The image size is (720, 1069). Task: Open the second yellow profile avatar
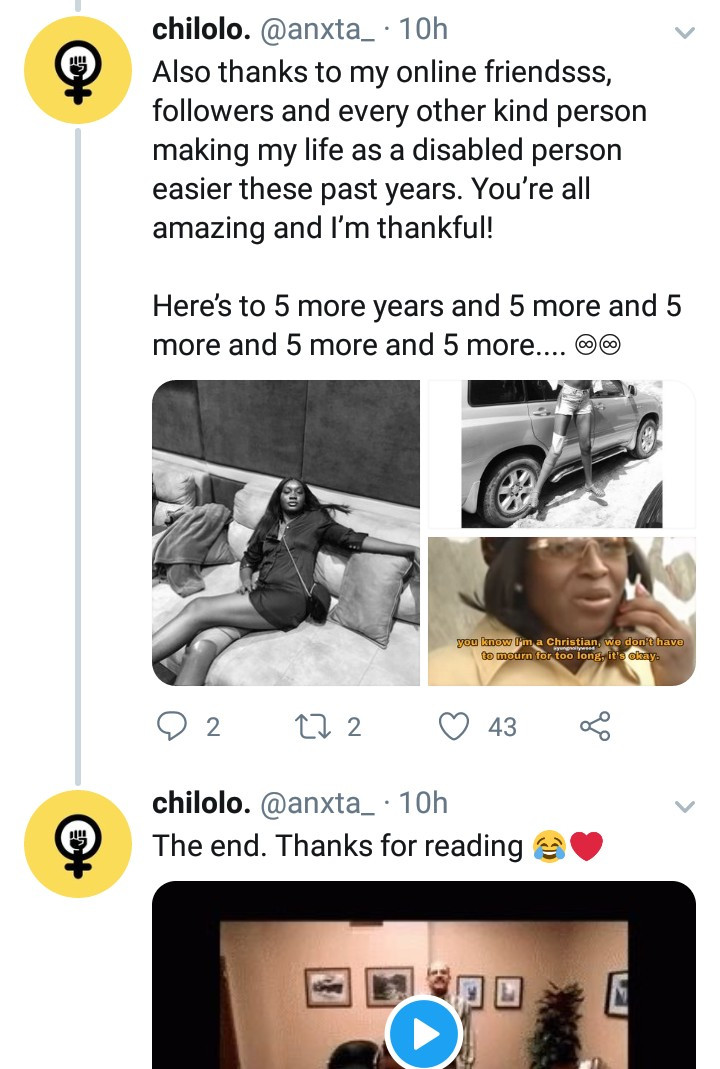[78, 843]
